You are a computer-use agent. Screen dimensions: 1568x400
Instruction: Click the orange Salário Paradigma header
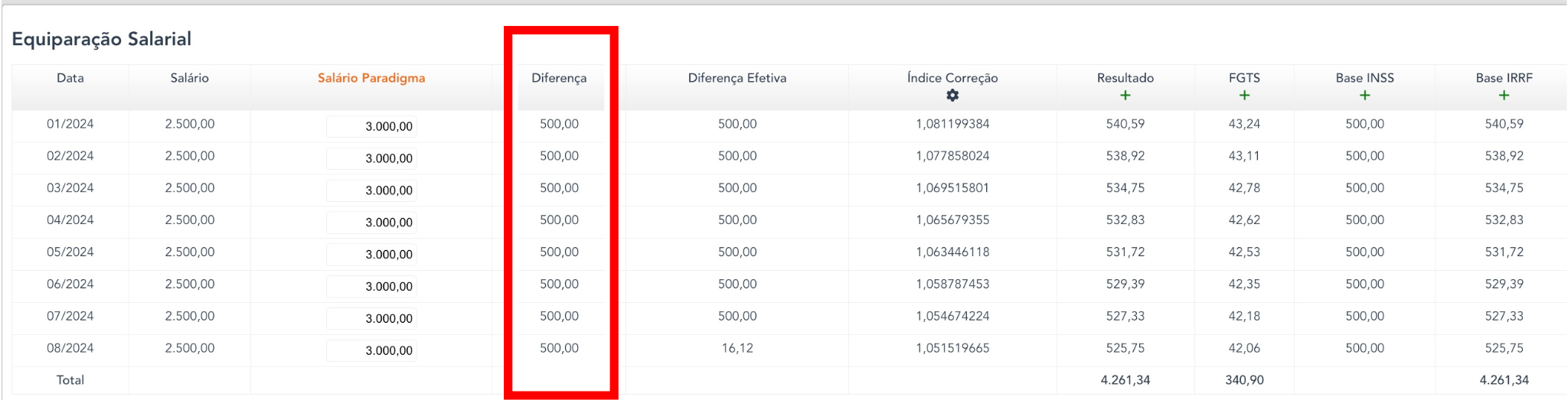[x=371, y=78]
